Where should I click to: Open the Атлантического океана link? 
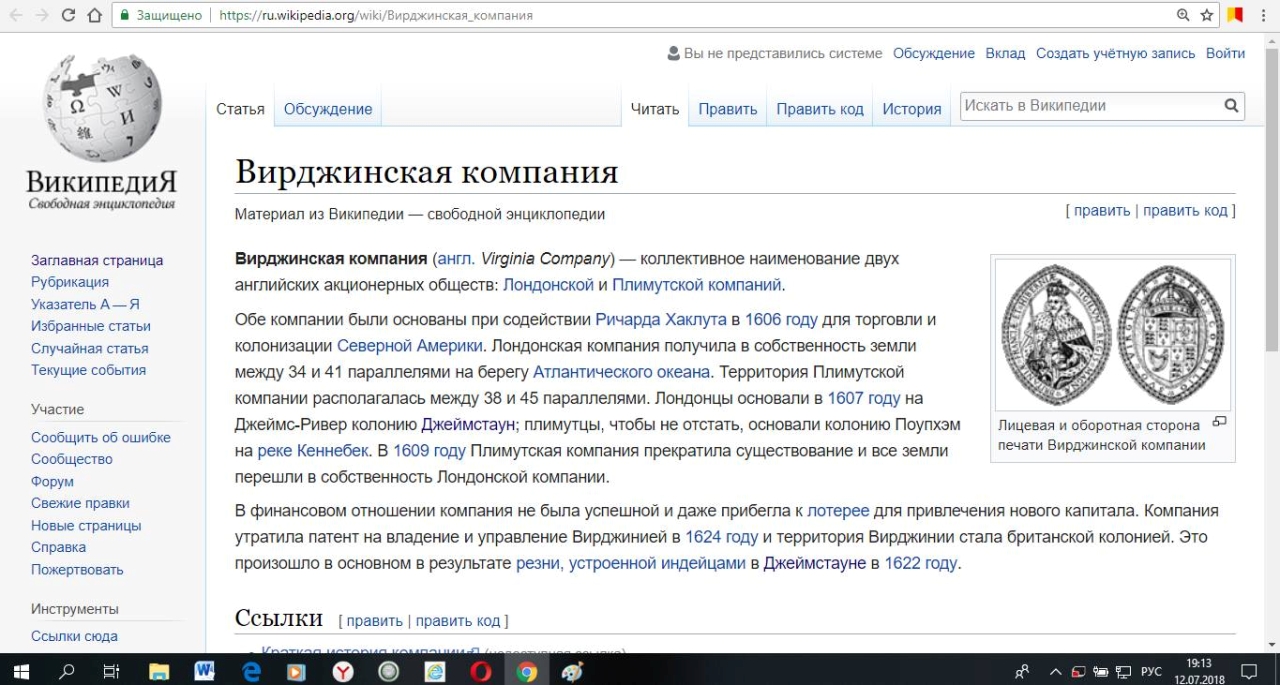621,372
